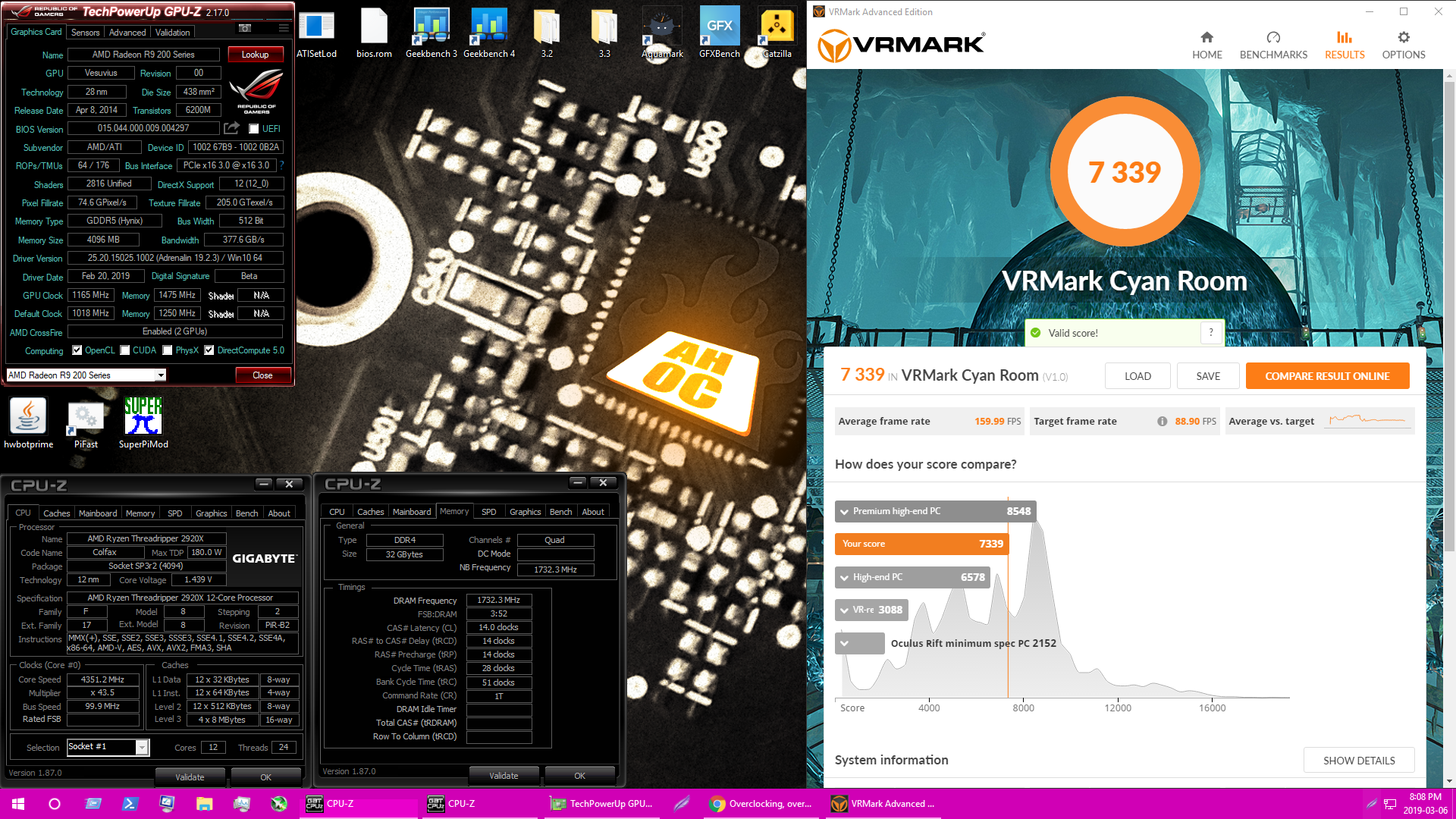Click VRMark vertical scrollbar thumb

tap(1449, 315)
